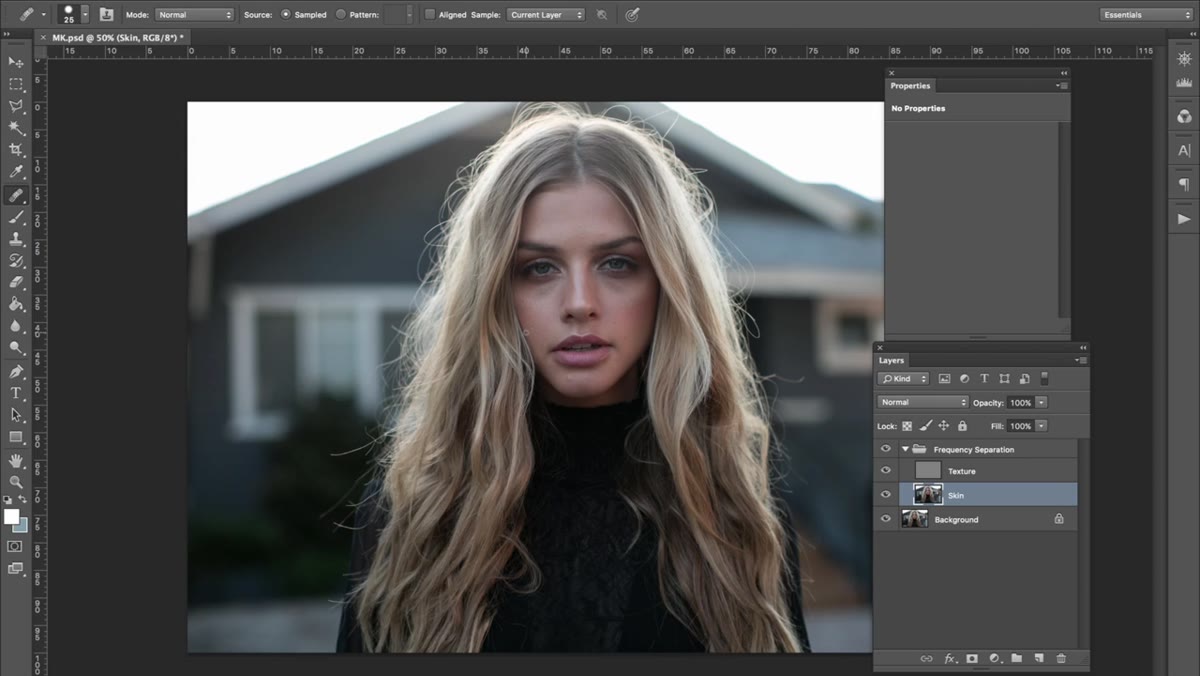
Task: Open the Sample Current Layer dropdown
Action: (x=546, y=15)
